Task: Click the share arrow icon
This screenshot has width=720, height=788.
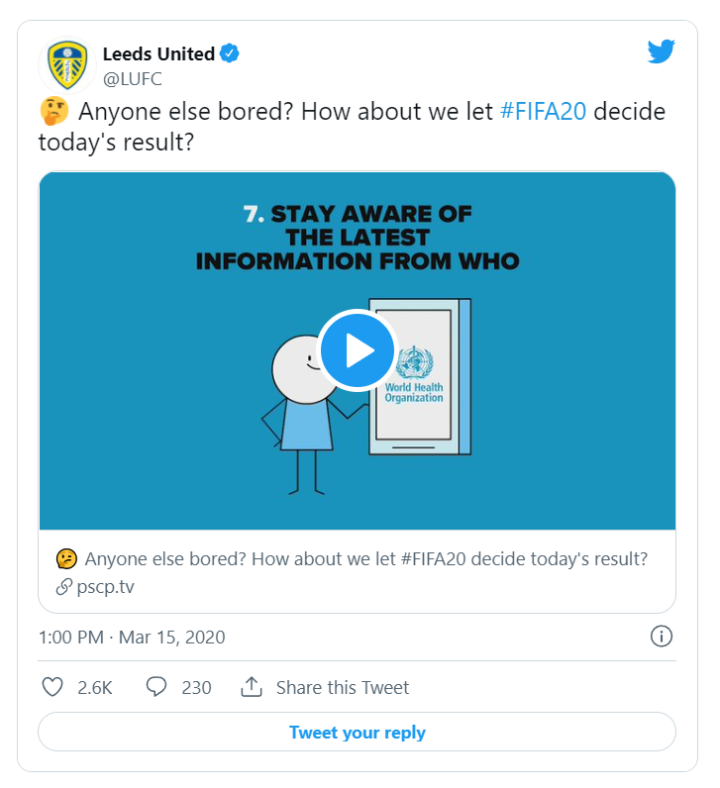Action: pos(251,687)
